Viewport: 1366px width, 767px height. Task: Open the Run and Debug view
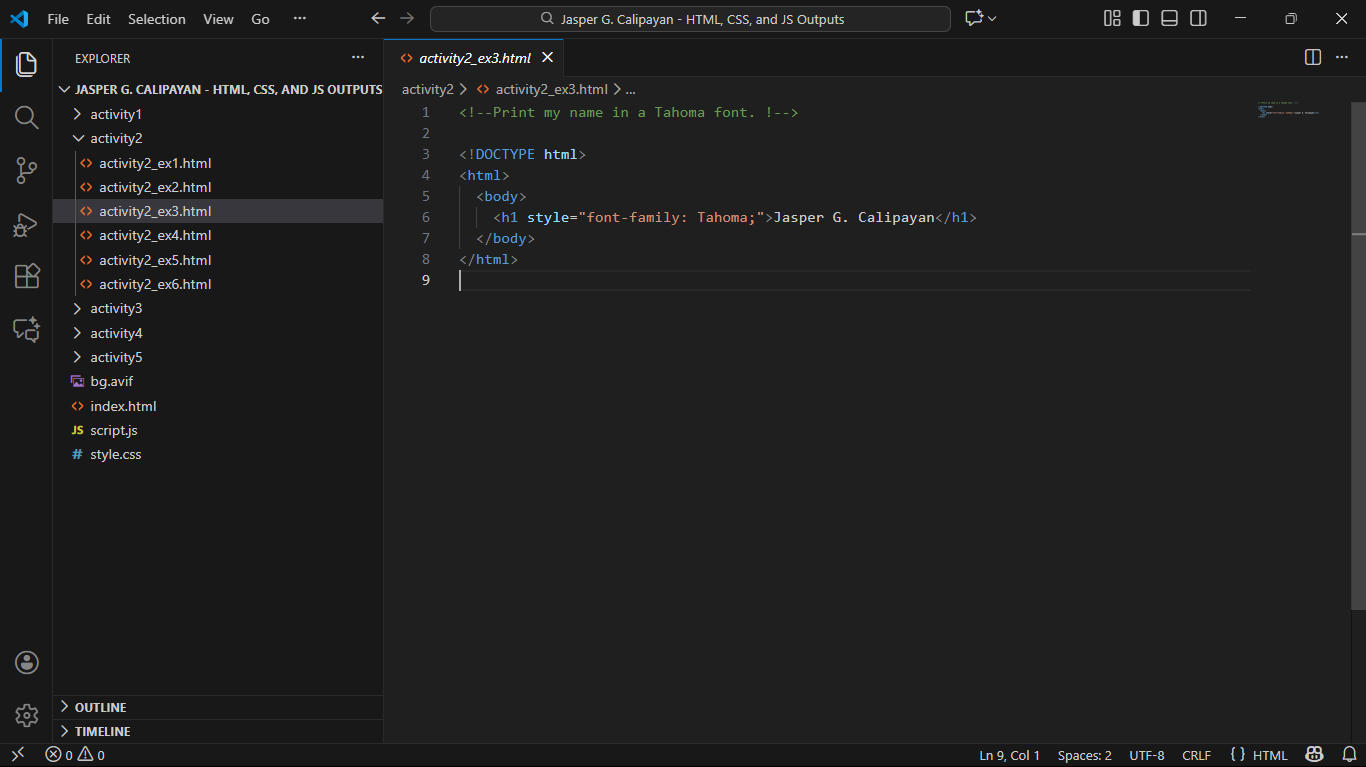tap(26, 225)
